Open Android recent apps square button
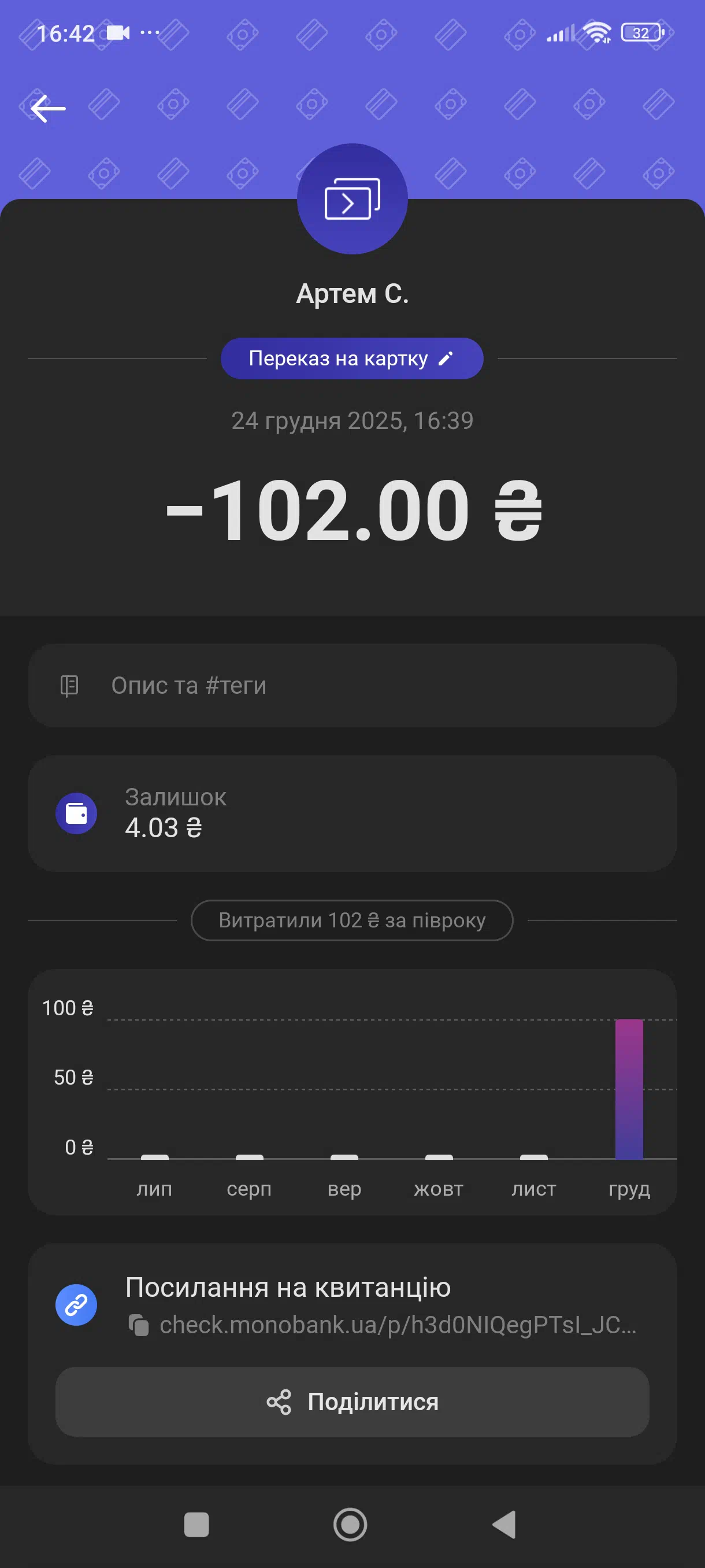Viewport: 705px width, 1568px height. point(196,1525)
